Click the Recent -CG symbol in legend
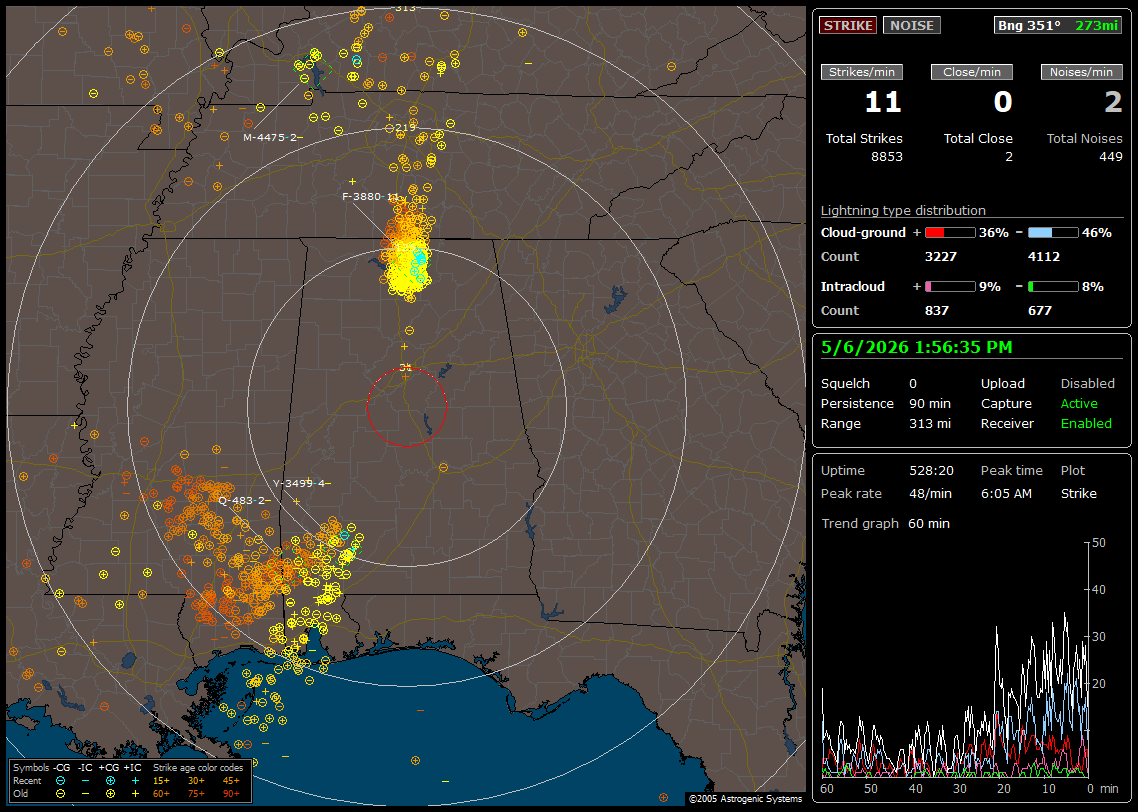 [60, 781]
